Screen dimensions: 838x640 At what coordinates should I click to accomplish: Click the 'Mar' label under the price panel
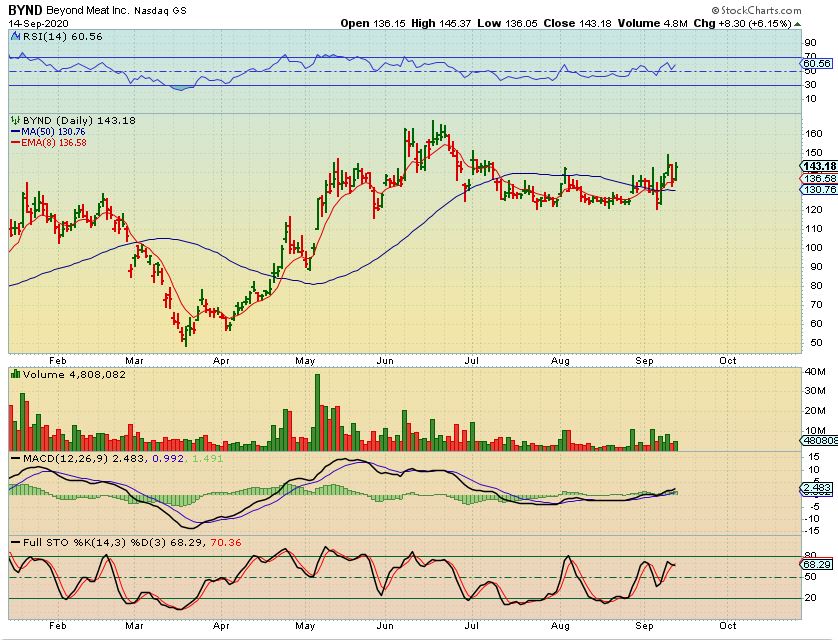134,361
